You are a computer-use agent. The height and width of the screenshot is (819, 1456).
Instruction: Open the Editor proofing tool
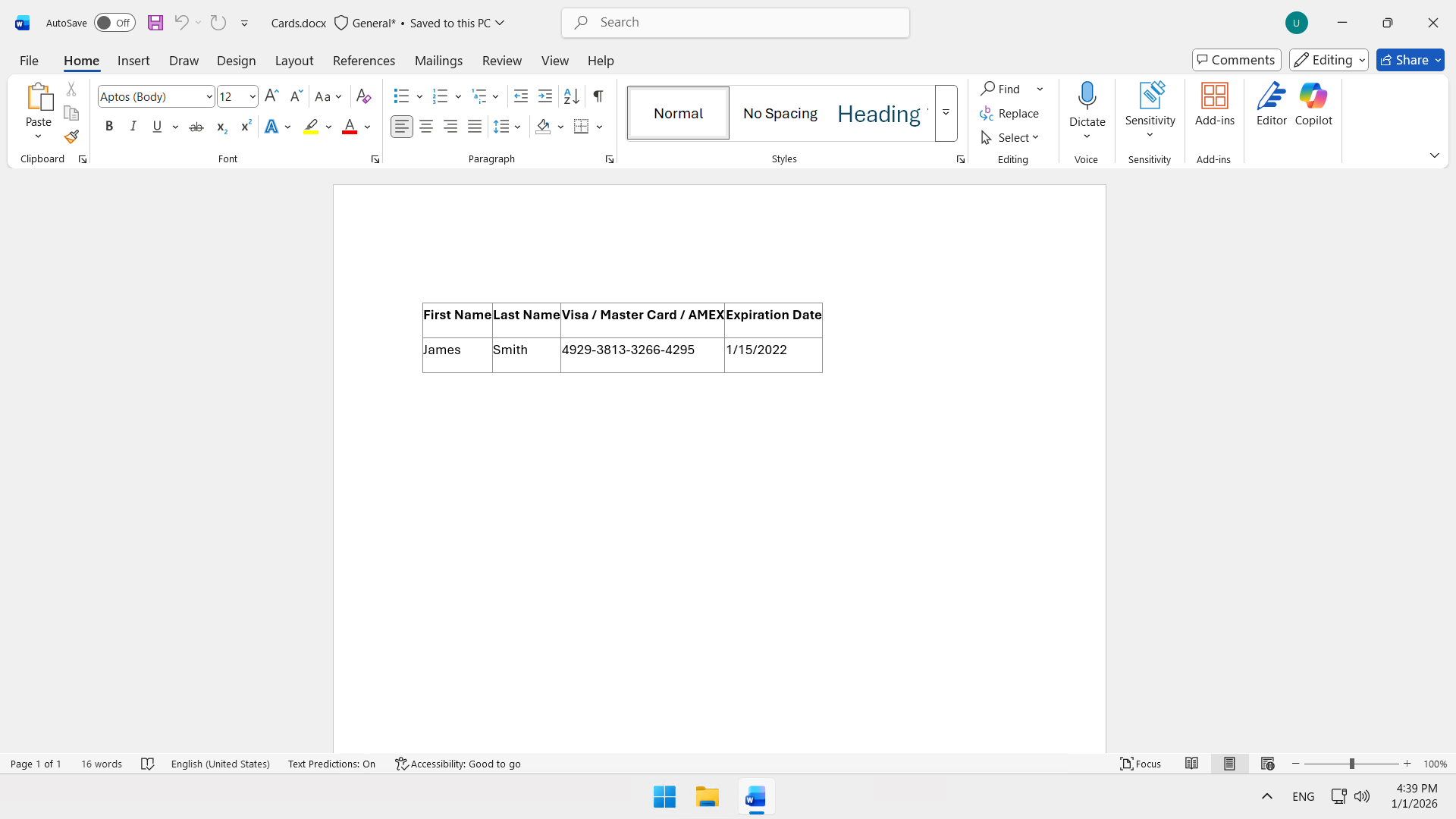click(1271, 105)
